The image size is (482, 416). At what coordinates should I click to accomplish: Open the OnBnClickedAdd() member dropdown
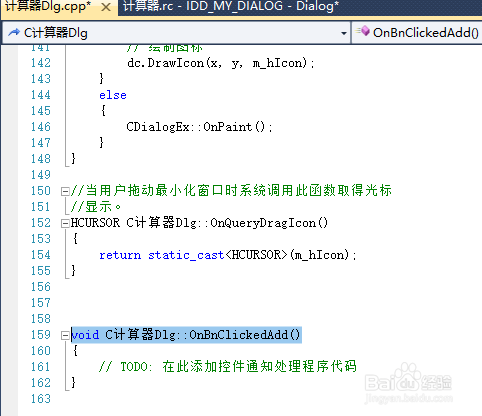click(417, 33)
